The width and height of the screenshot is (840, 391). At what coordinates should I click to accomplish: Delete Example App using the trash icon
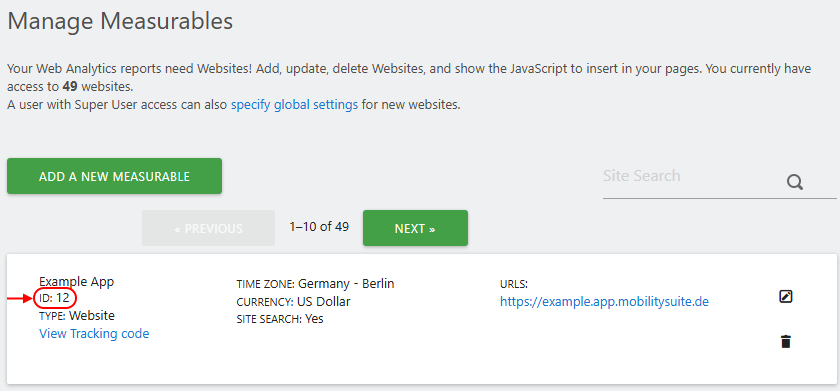tap(785, 342)
